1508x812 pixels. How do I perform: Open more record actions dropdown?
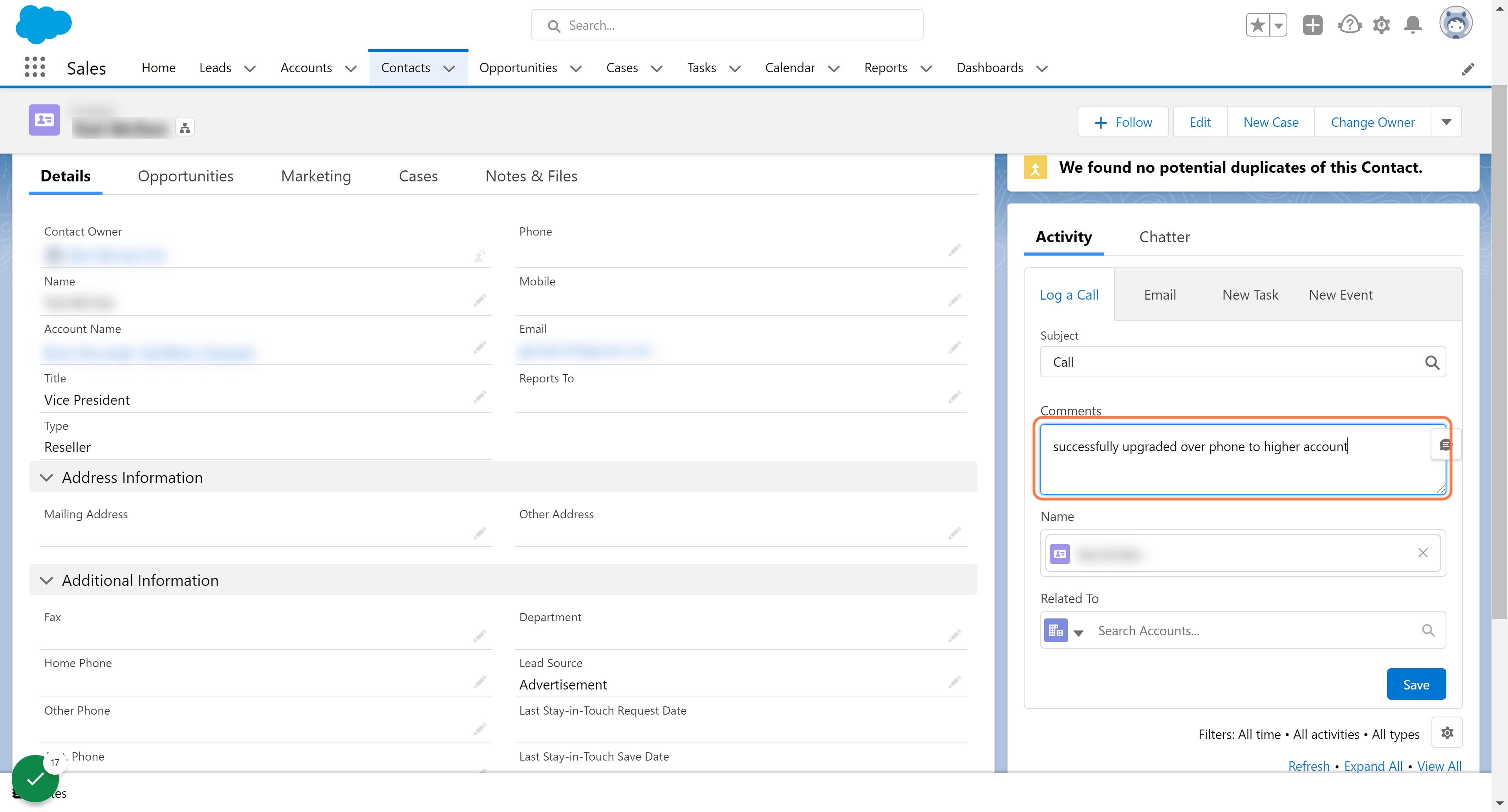click(1446, 122)
